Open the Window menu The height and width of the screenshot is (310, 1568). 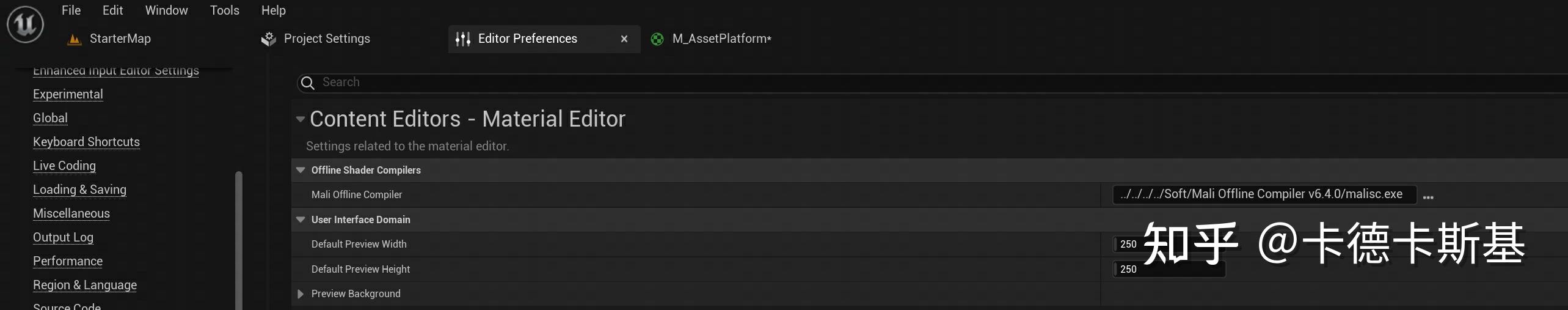[x=166, y=10]
